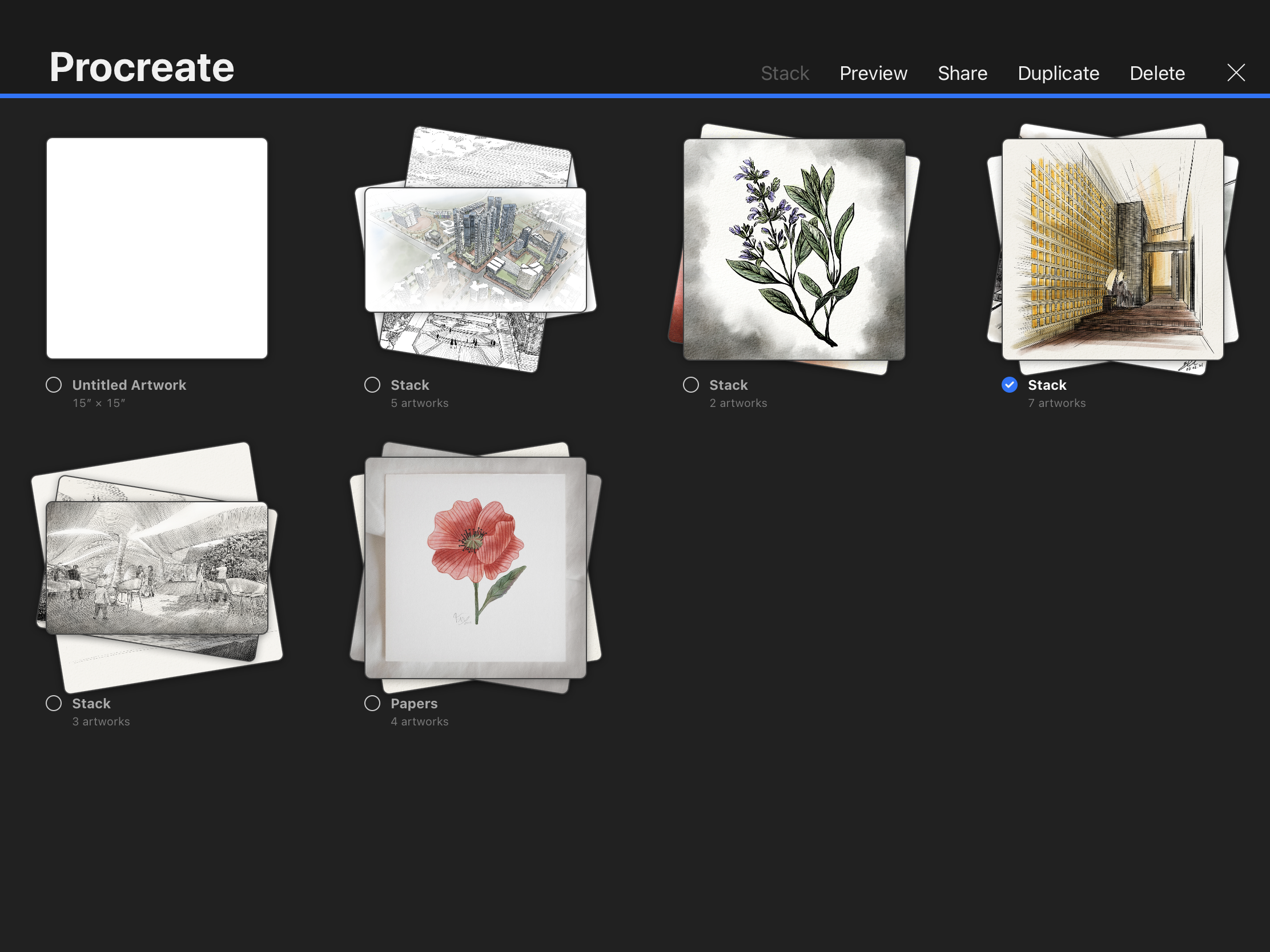Viewport: 1270px width, 952px height.
Task: Open the yellow corridor sketch stack thumbnail
Action: tap(1113, 249)
